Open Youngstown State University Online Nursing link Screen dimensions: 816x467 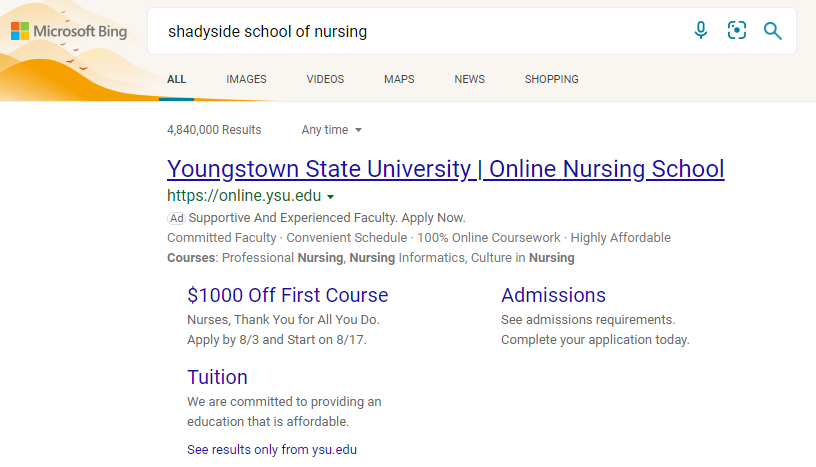pos(445,168)
